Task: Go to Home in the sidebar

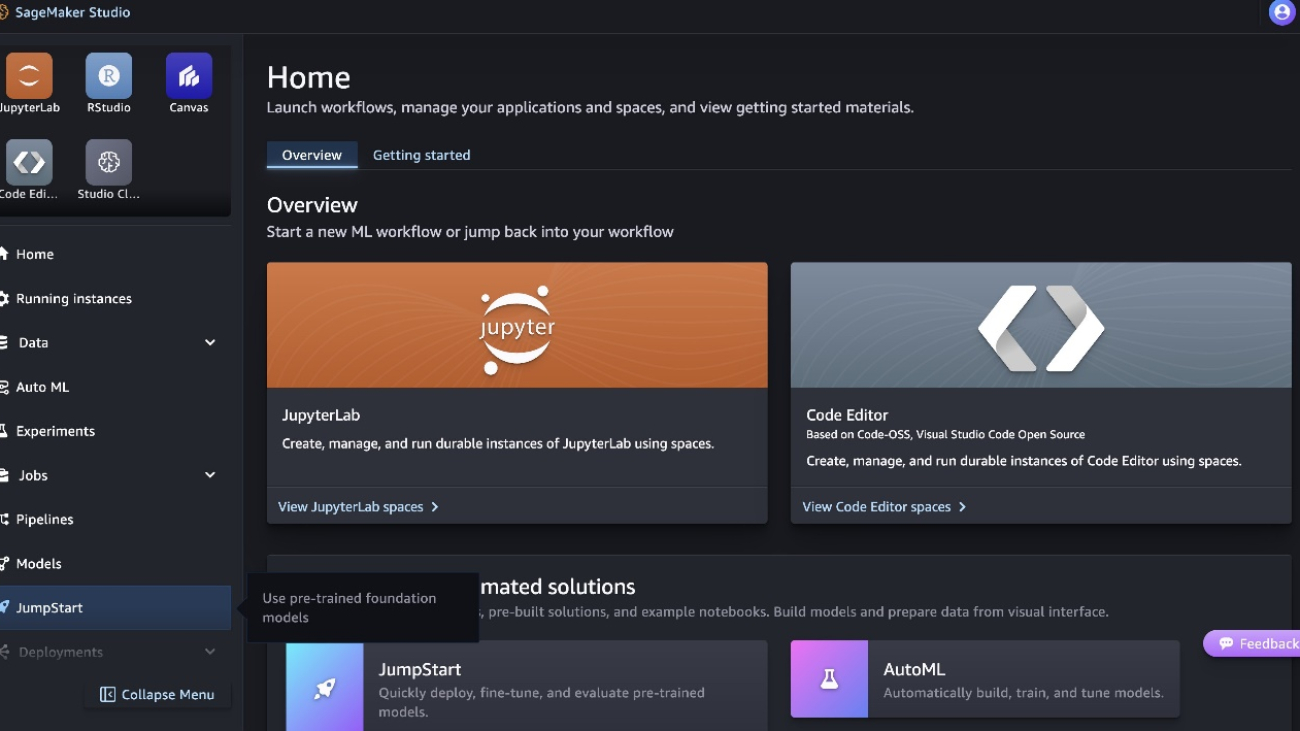Action: pyautogui.click(x=115, y=254)
